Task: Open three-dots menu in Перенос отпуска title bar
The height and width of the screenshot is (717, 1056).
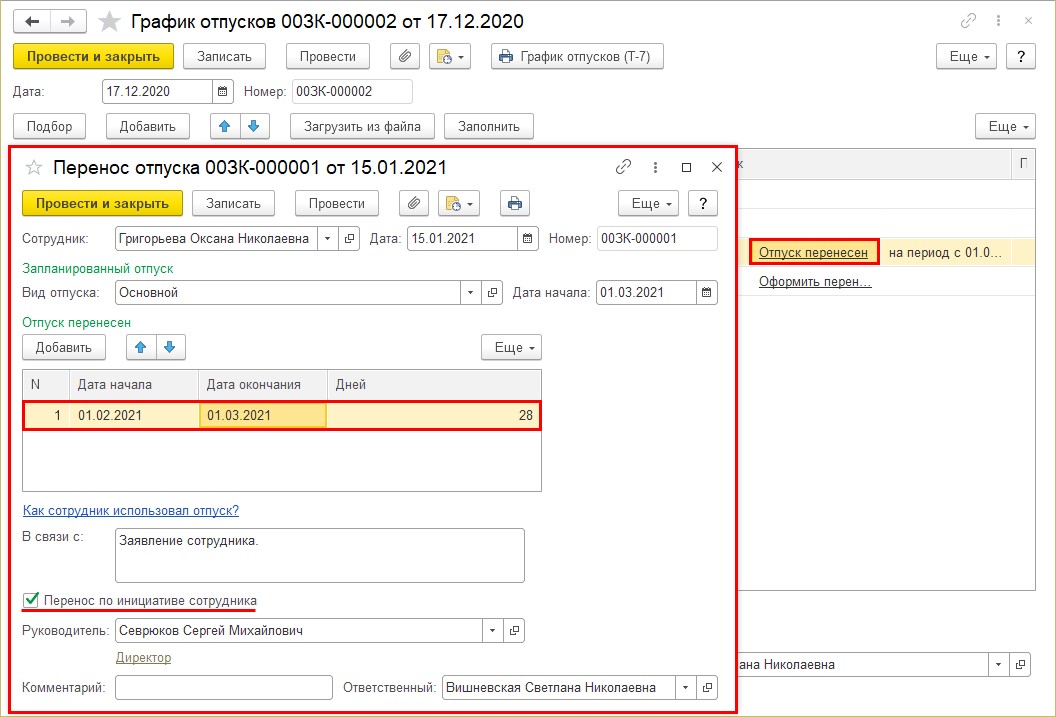Action: [655, 167]
